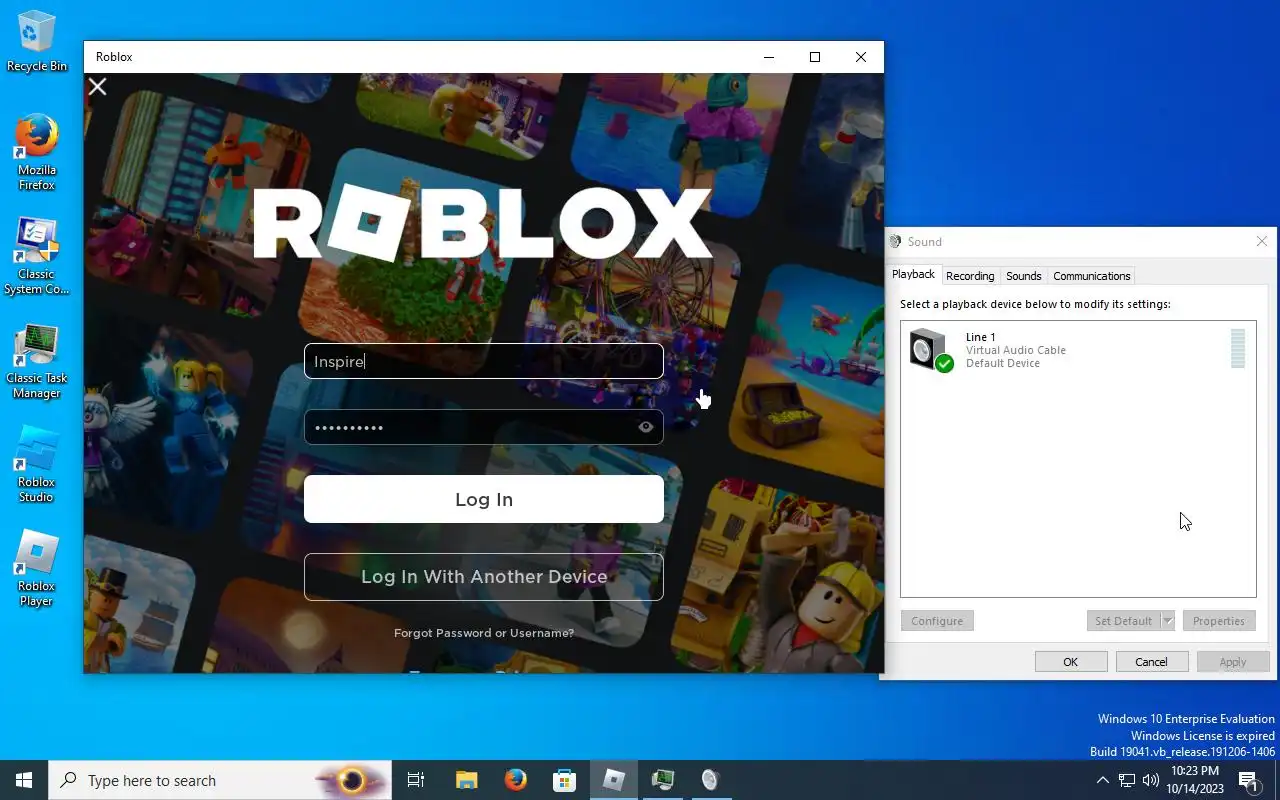Close the Sound dialog window
The height and width of the screenshot is (800, 1280).
tap(1262, 241)
